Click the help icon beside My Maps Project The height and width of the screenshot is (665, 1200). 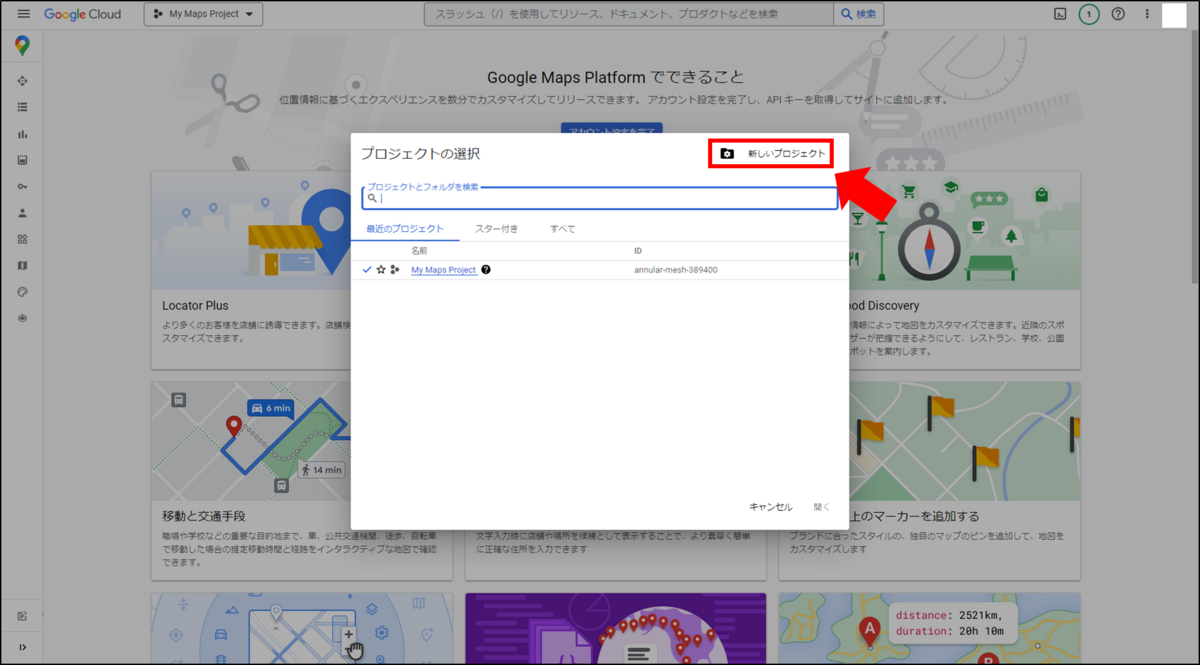pos(486,270)
